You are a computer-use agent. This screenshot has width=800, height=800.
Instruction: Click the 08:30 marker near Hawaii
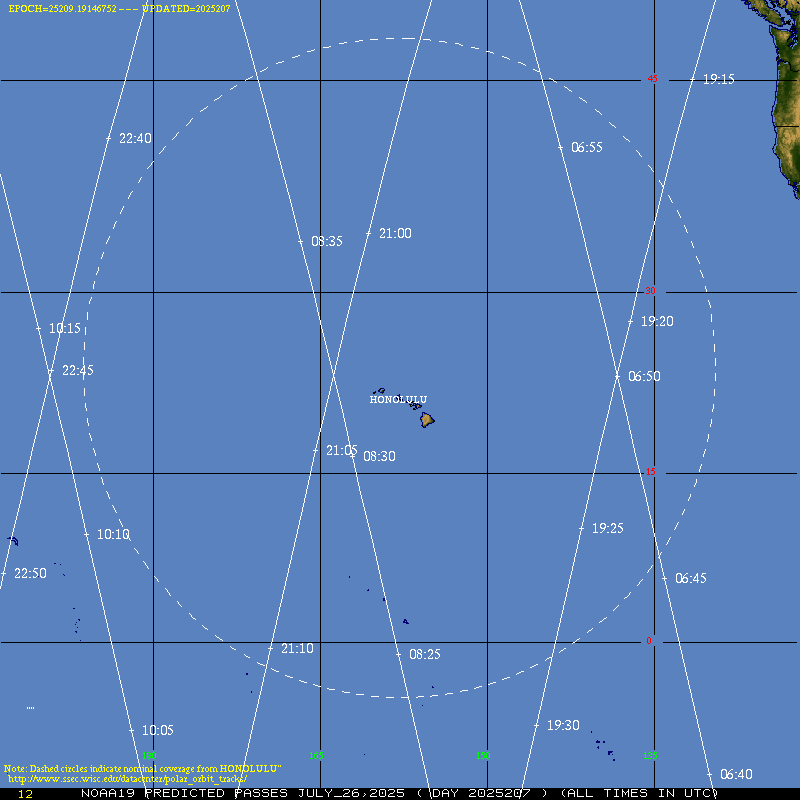point(378,456)
